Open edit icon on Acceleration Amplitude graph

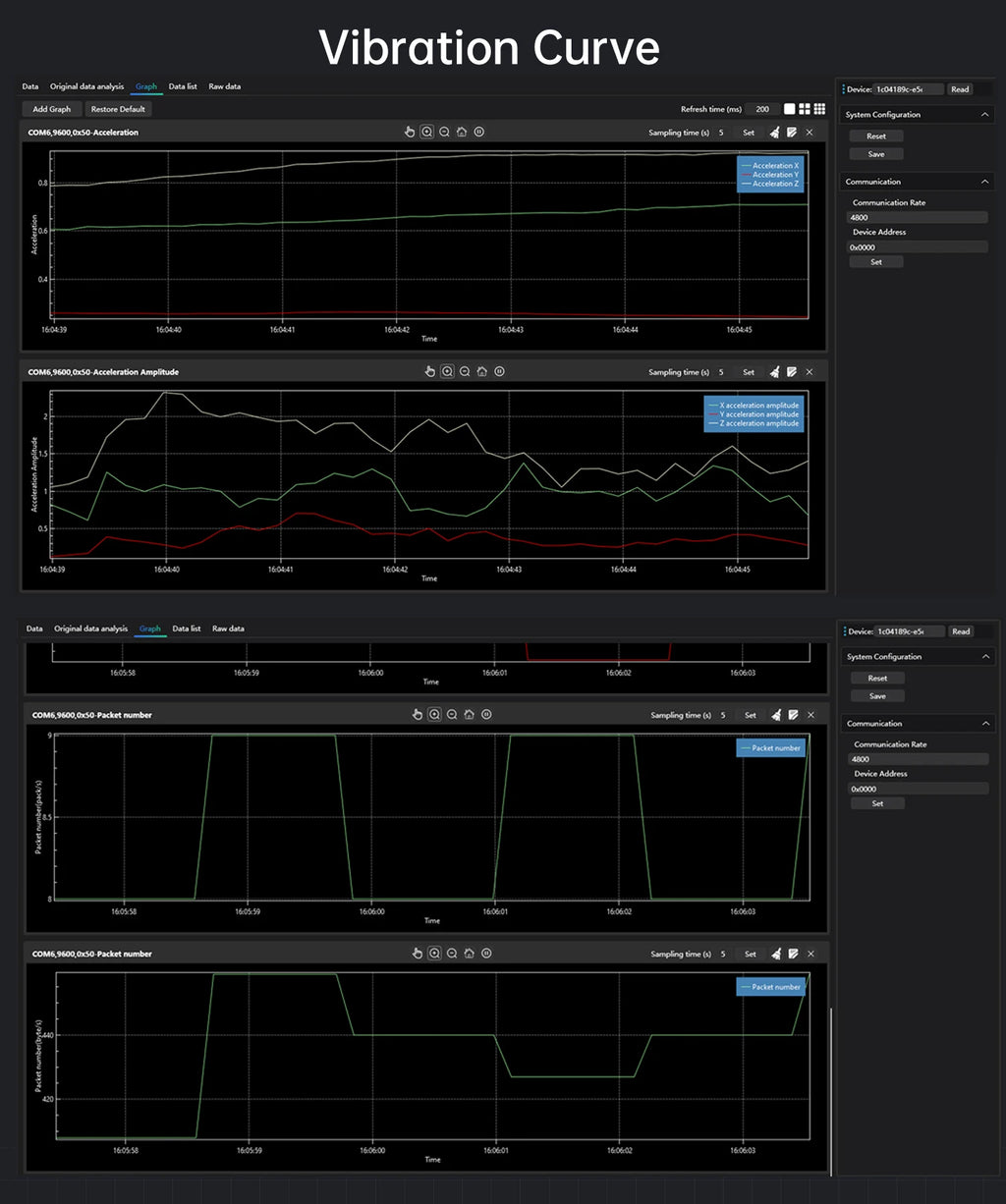(792, 372)
